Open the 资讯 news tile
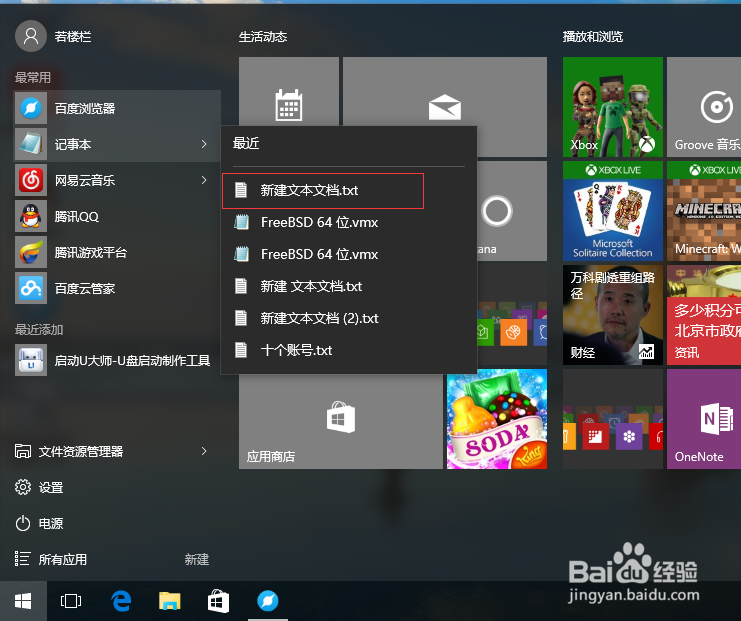This screenshot has height=621, width=741. pos(704,315)
